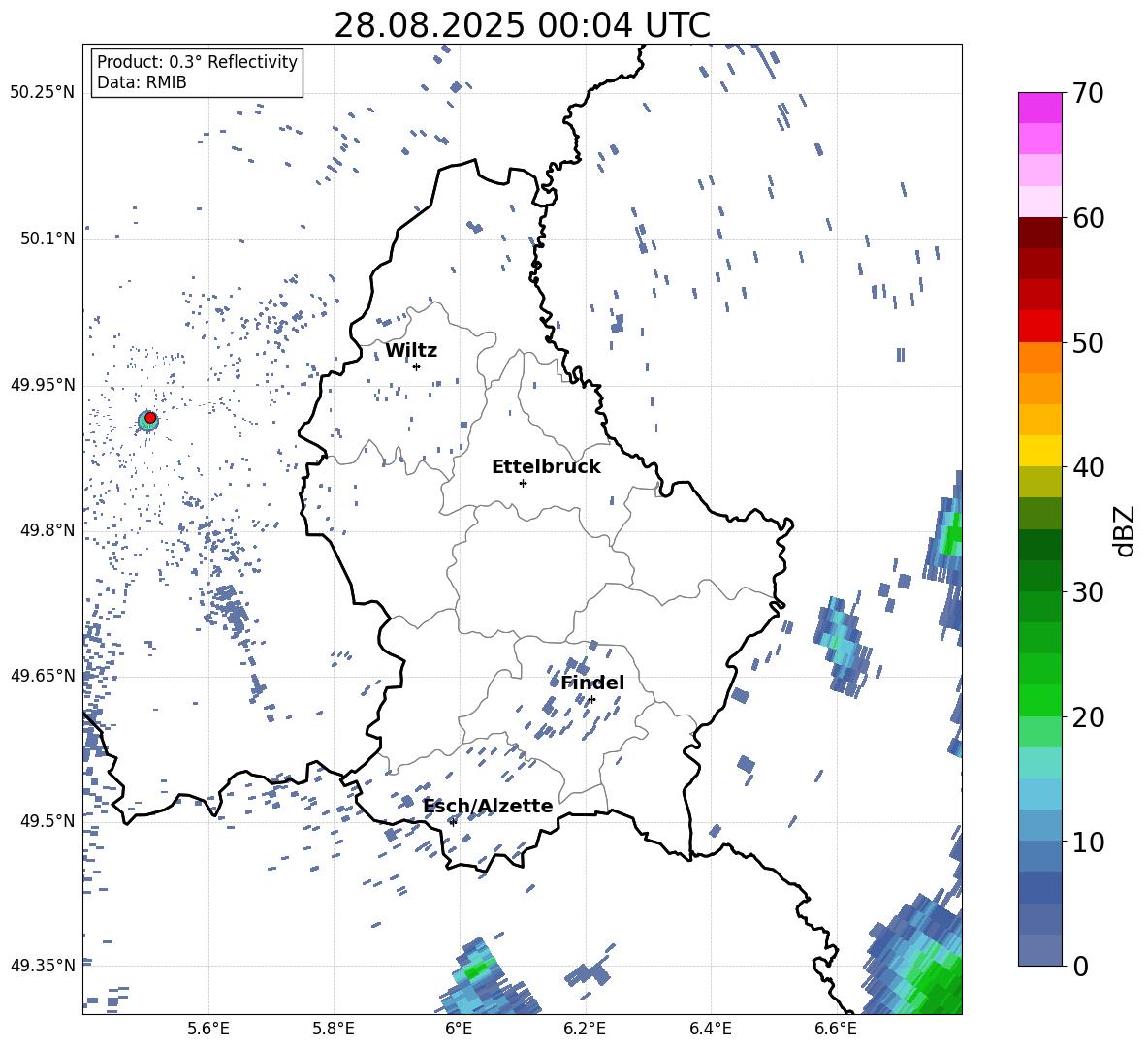1148x1048 pixels.
Task: Click the 6.2°E longitude label
Action: pyautogui.click(x=585, y=1029)
